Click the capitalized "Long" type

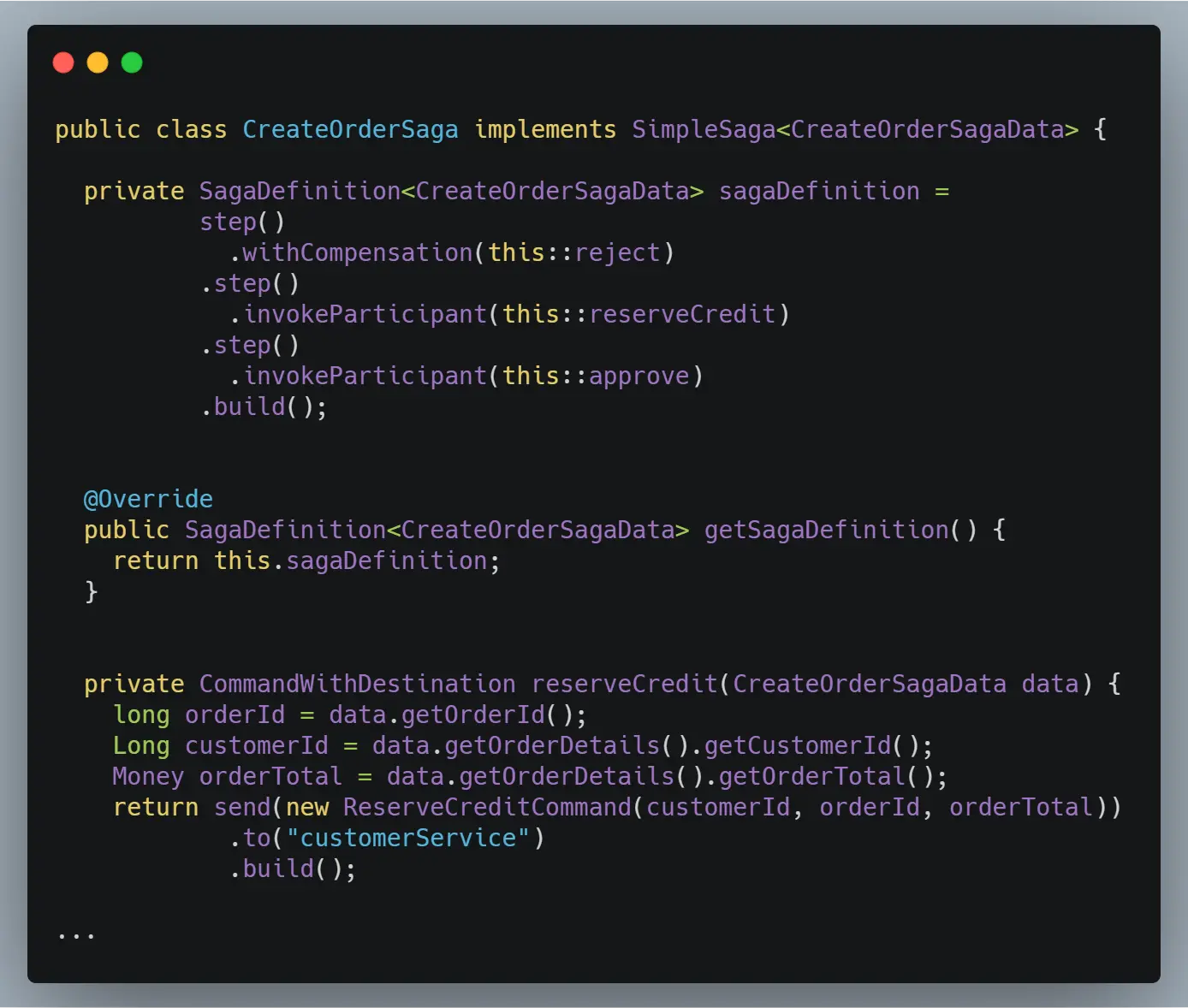141,745
